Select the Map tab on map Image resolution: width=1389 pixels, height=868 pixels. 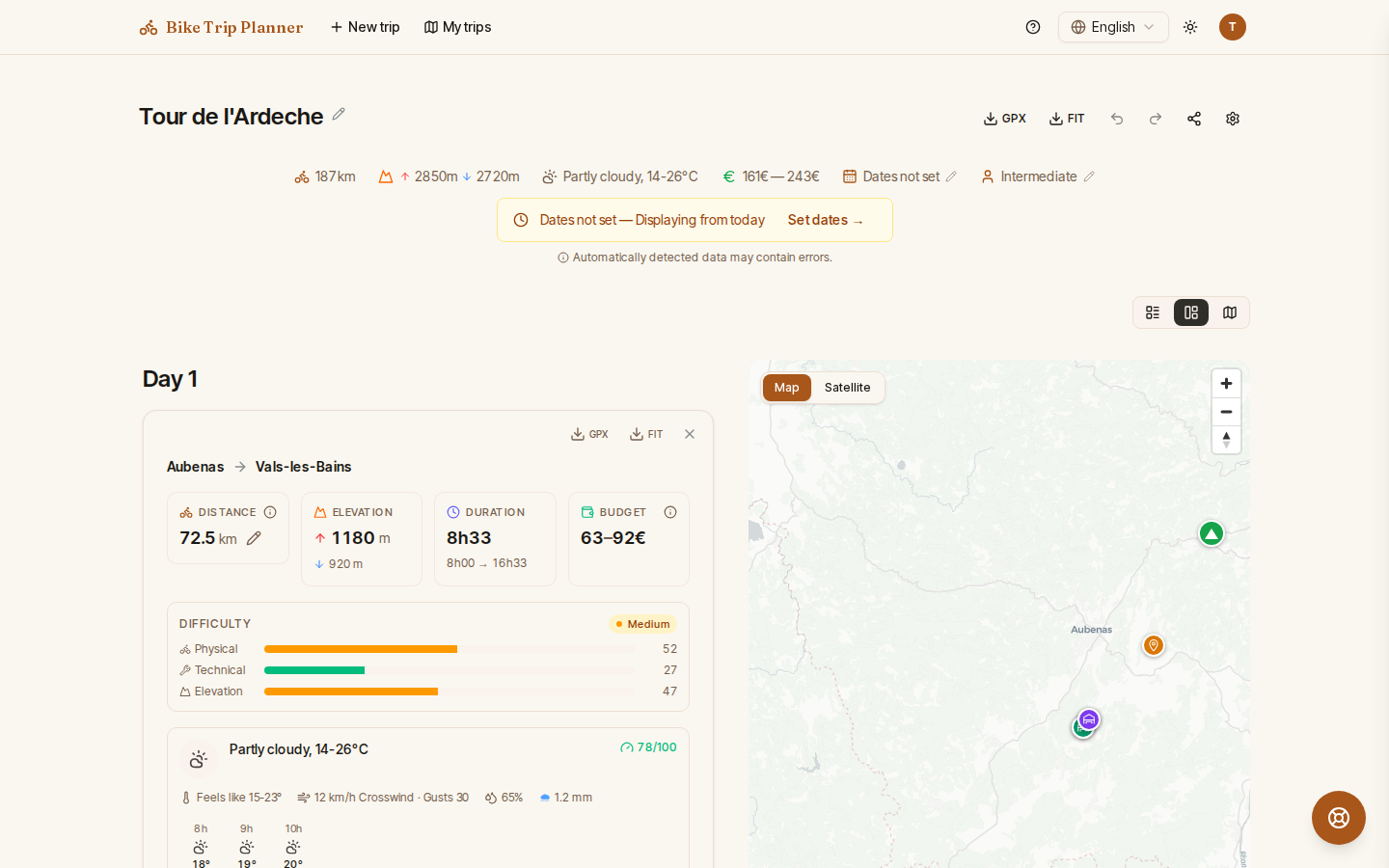tap(787, 388)
